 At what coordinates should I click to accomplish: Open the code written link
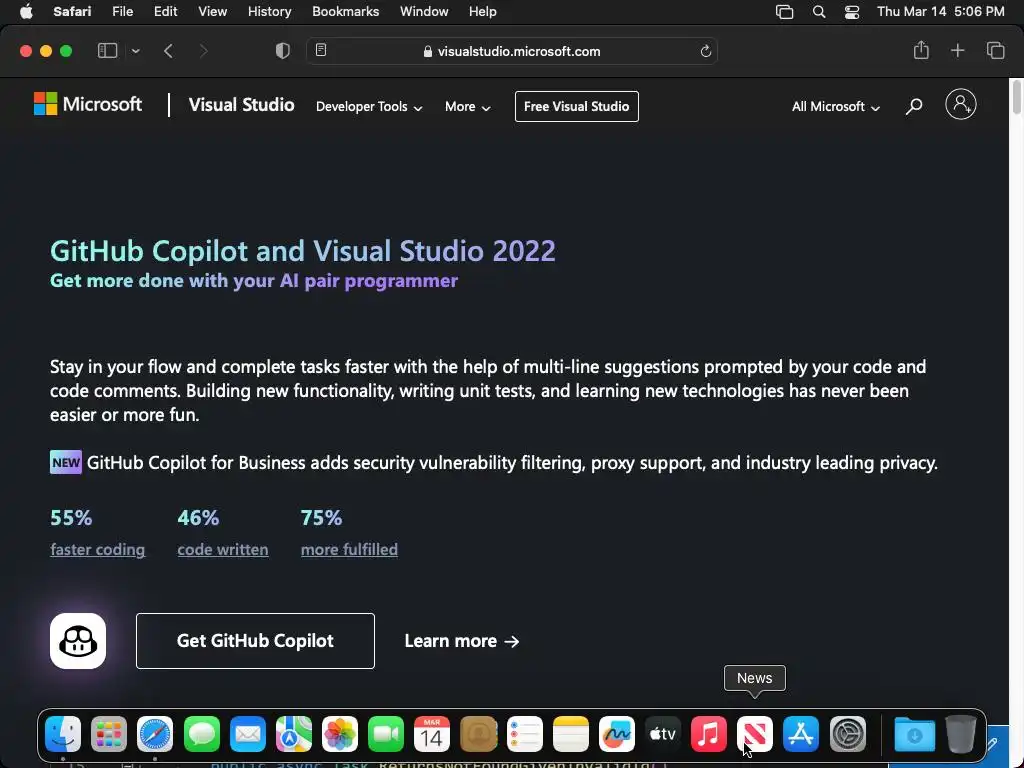click(223, 549)
